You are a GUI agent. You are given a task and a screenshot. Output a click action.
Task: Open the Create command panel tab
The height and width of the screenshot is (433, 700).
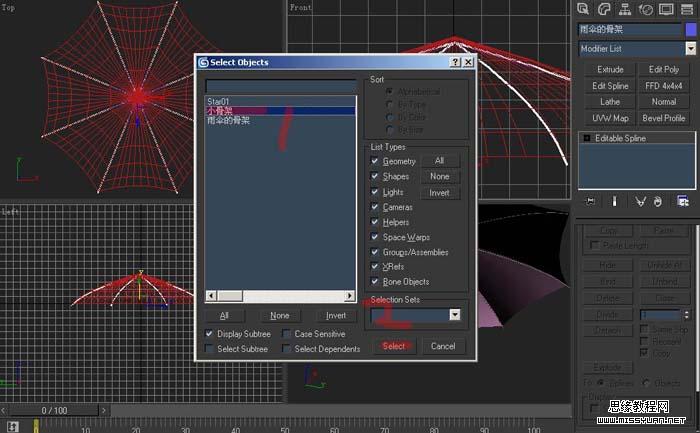(x=583, y=8)
